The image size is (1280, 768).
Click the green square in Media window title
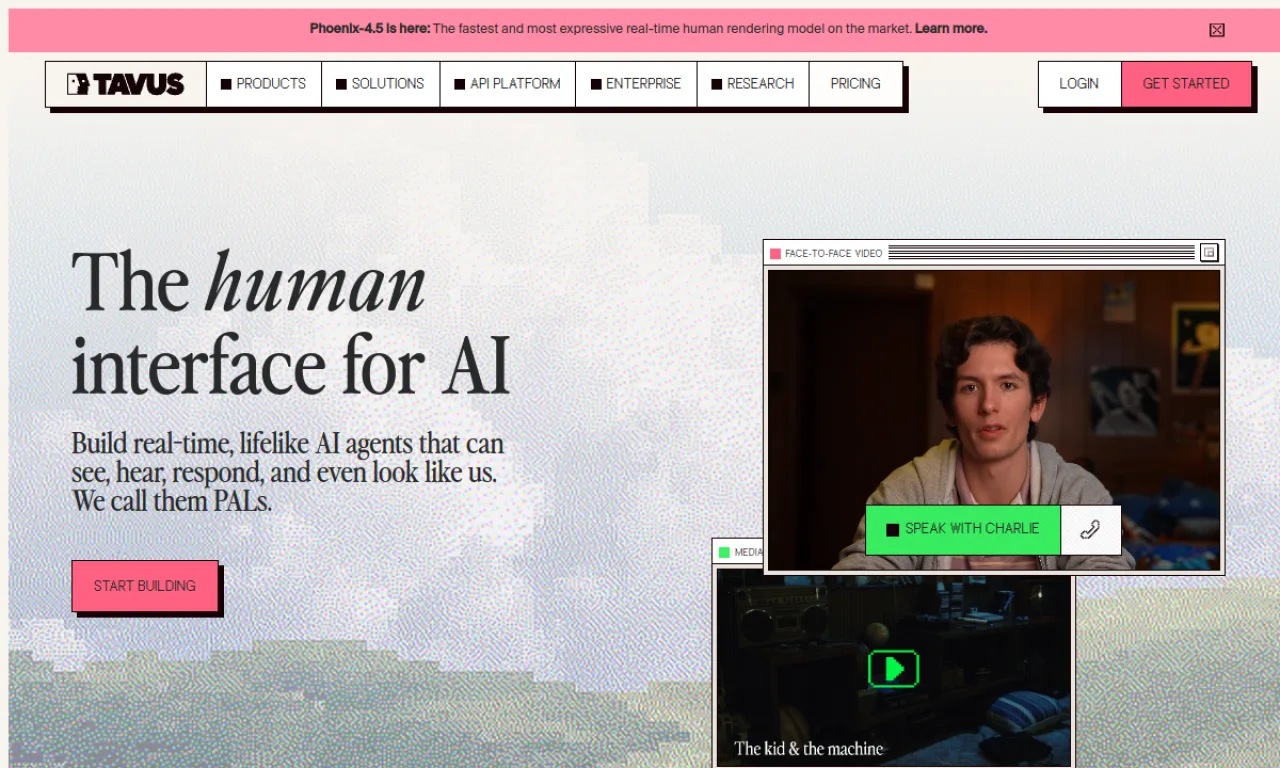(x=724, y=552)
